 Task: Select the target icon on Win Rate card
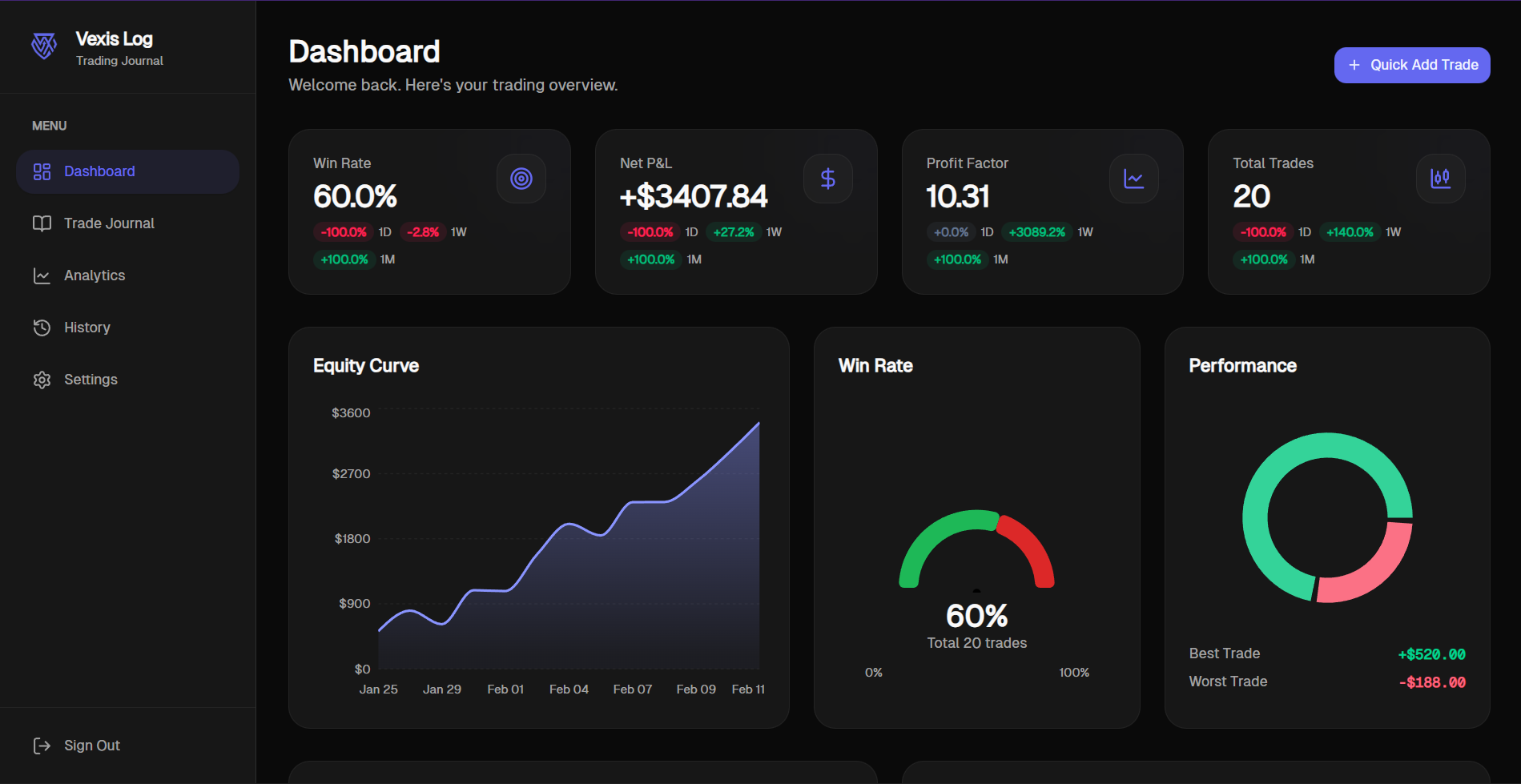(521, 179)
